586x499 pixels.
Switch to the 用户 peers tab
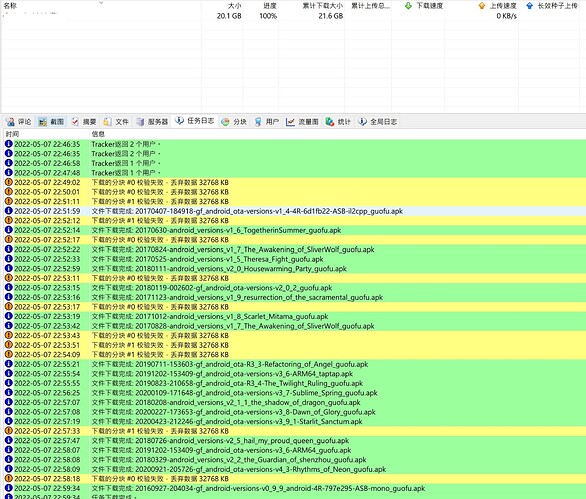(x=266, y=121)
